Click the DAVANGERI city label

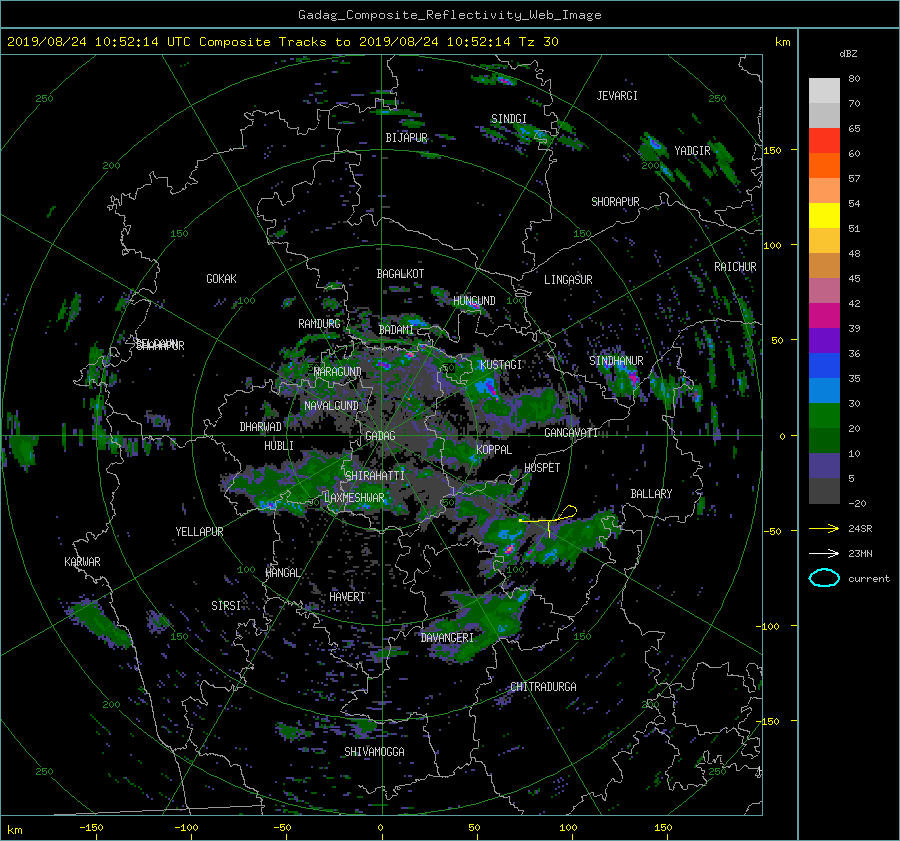coord(447,638)
